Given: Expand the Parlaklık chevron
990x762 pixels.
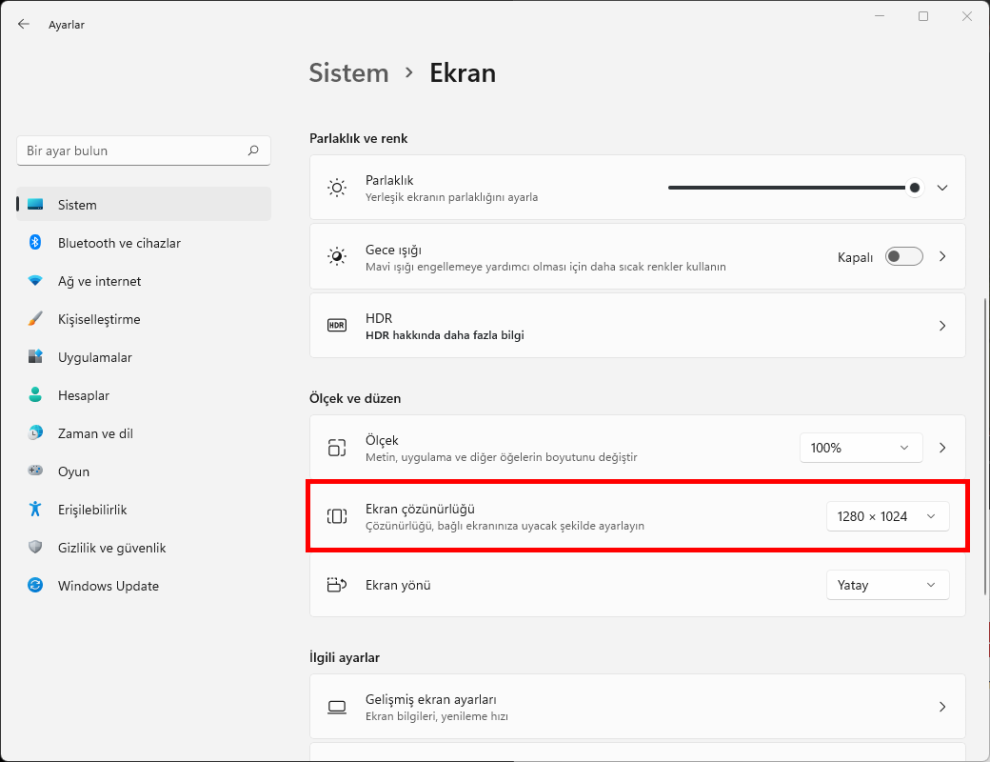Looking at the screenshot, I should pos(942,188).
